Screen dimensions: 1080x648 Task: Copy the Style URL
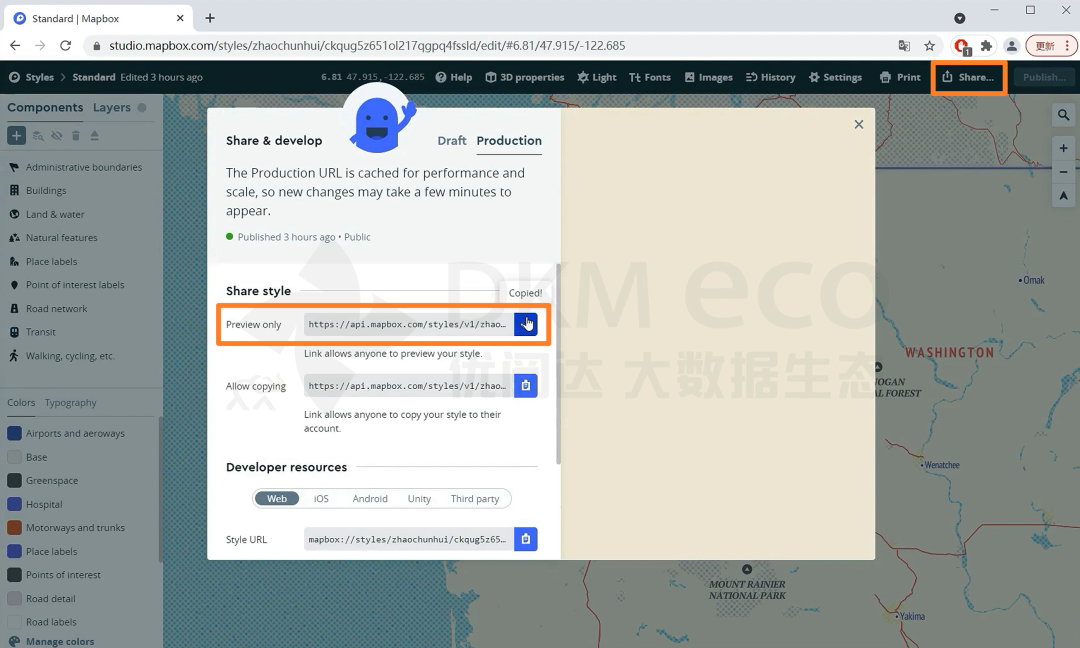[526, 539]
